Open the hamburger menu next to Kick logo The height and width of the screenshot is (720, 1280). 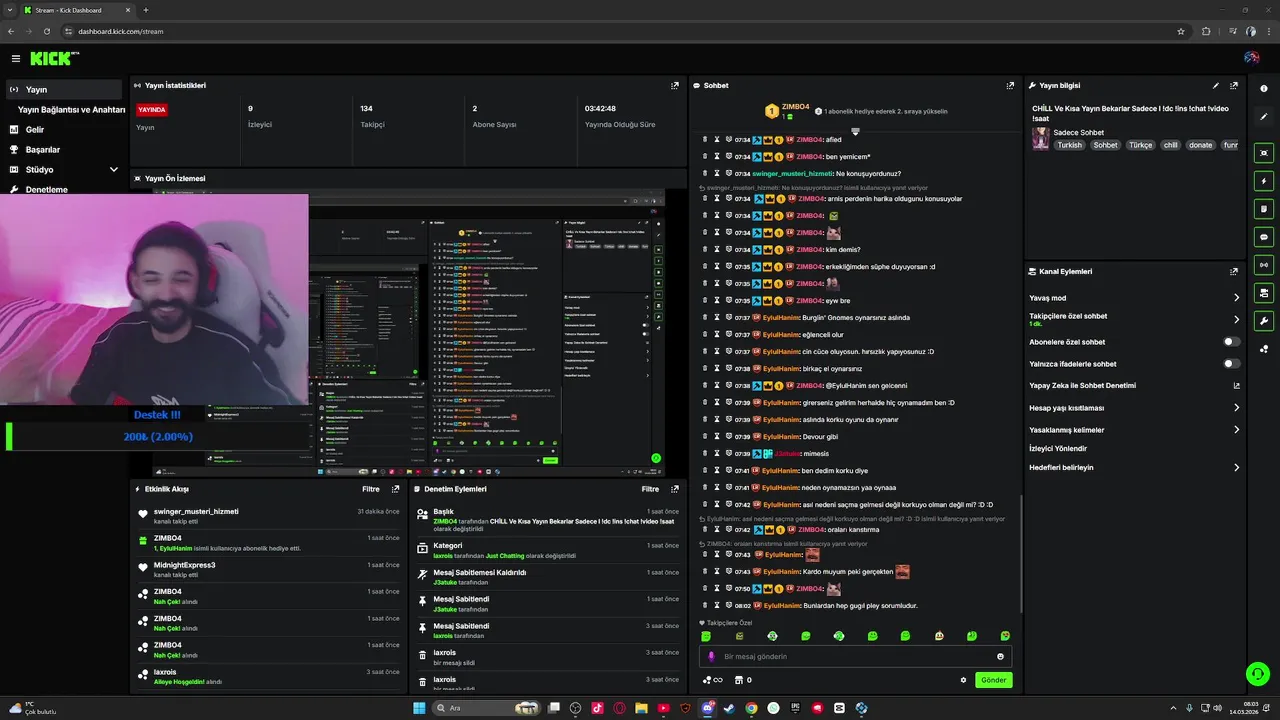click(16, 59)
